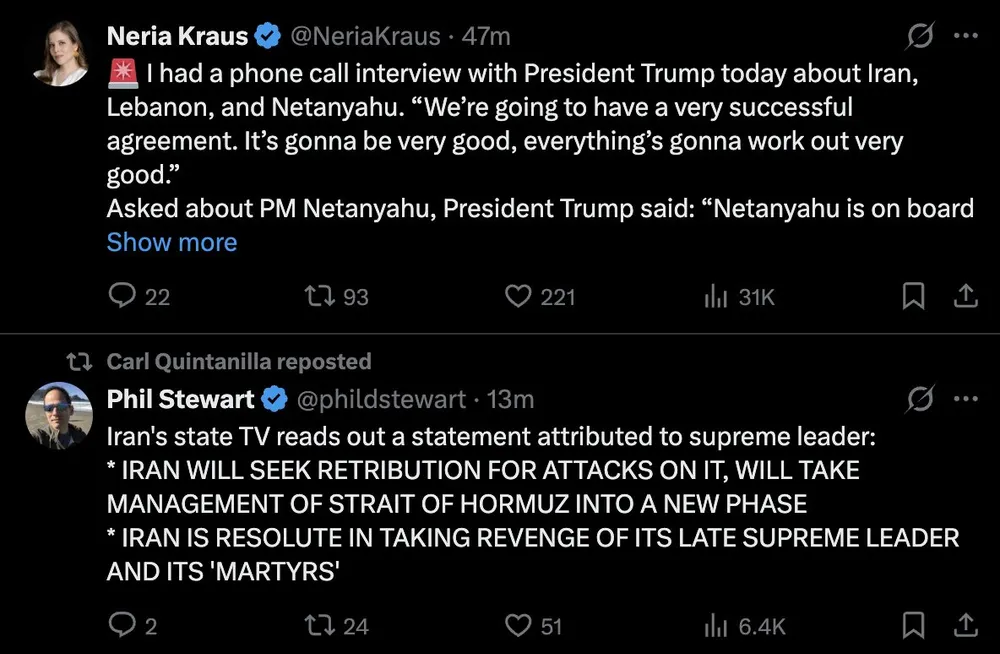Share Neria Kraus's post
Viewport: 1000px width, 654px height.
tap(965, 296)
